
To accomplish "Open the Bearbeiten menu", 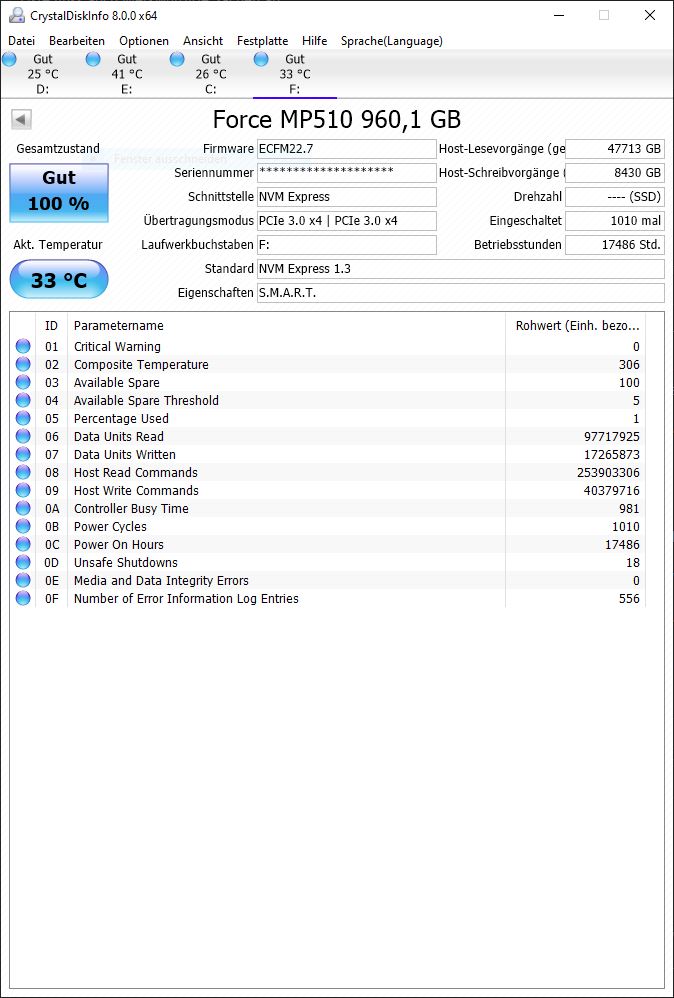I will 77,41.
